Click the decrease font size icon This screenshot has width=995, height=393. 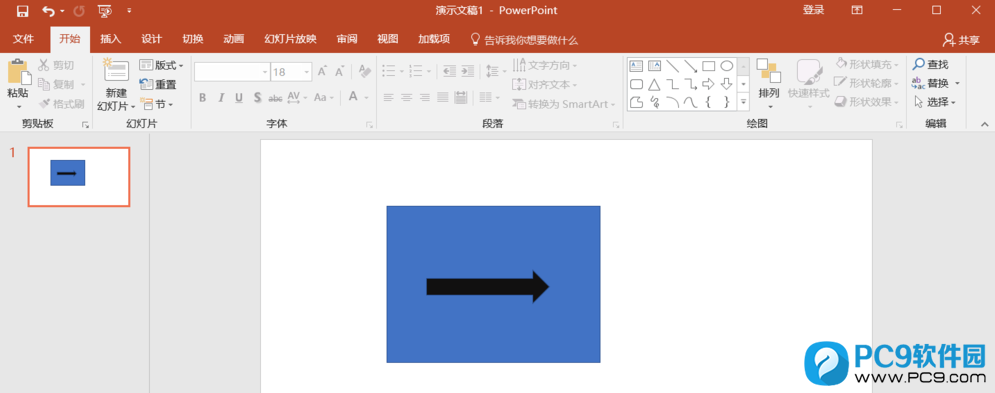[339, 72]
